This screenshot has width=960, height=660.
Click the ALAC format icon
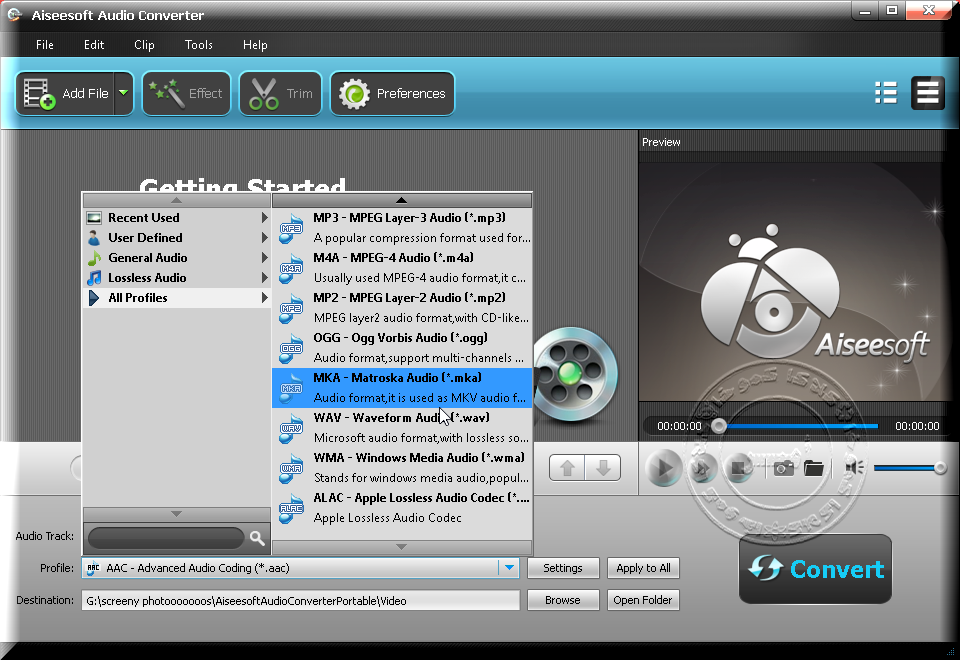[291, 508]
